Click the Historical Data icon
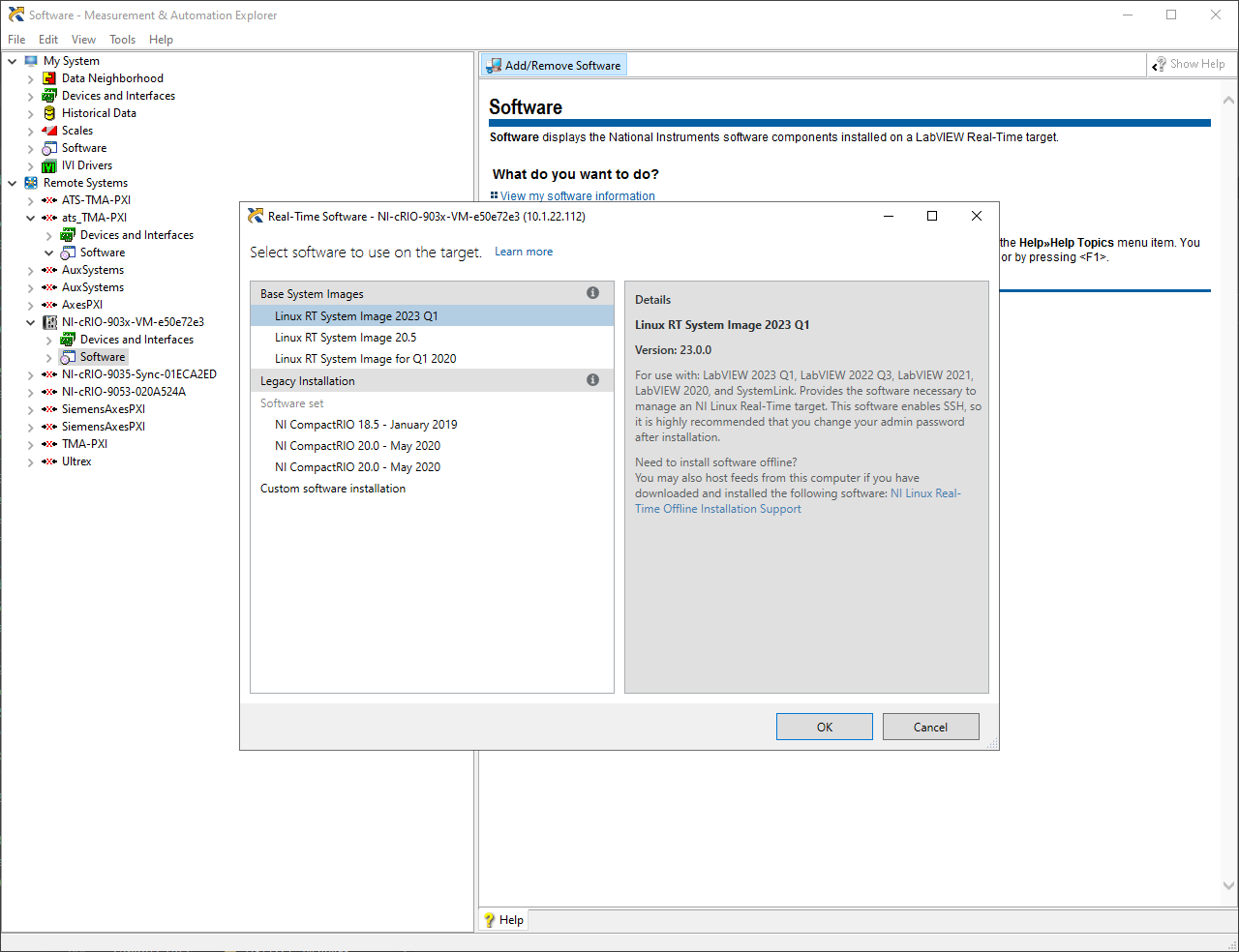The width and height of the screenshot is (1239, 952). pos(49,113)
